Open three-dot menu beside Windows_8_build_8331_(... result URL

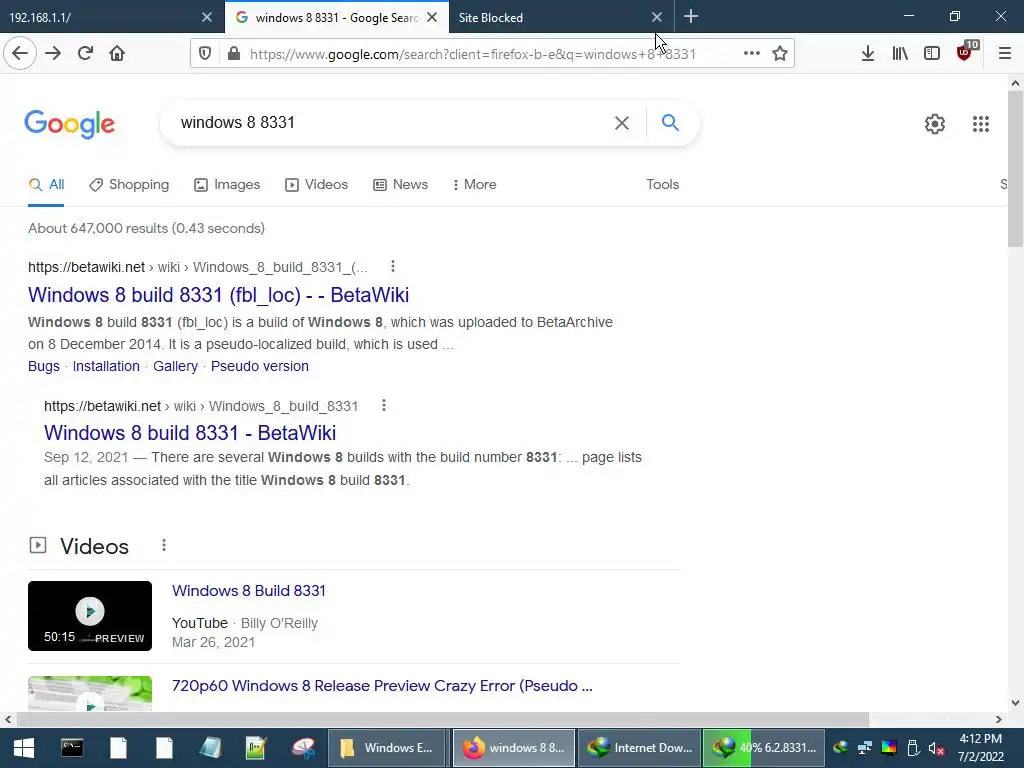(x=392, y=266)
